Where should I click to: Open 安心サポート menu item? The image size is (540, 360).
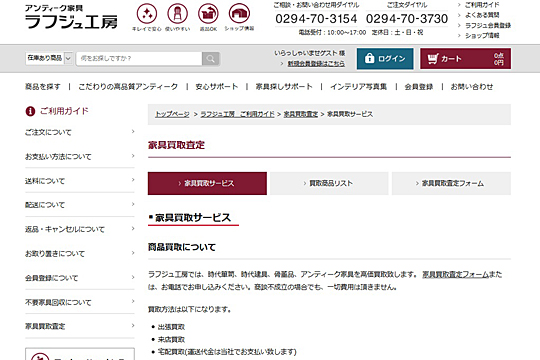coord(217,86)
